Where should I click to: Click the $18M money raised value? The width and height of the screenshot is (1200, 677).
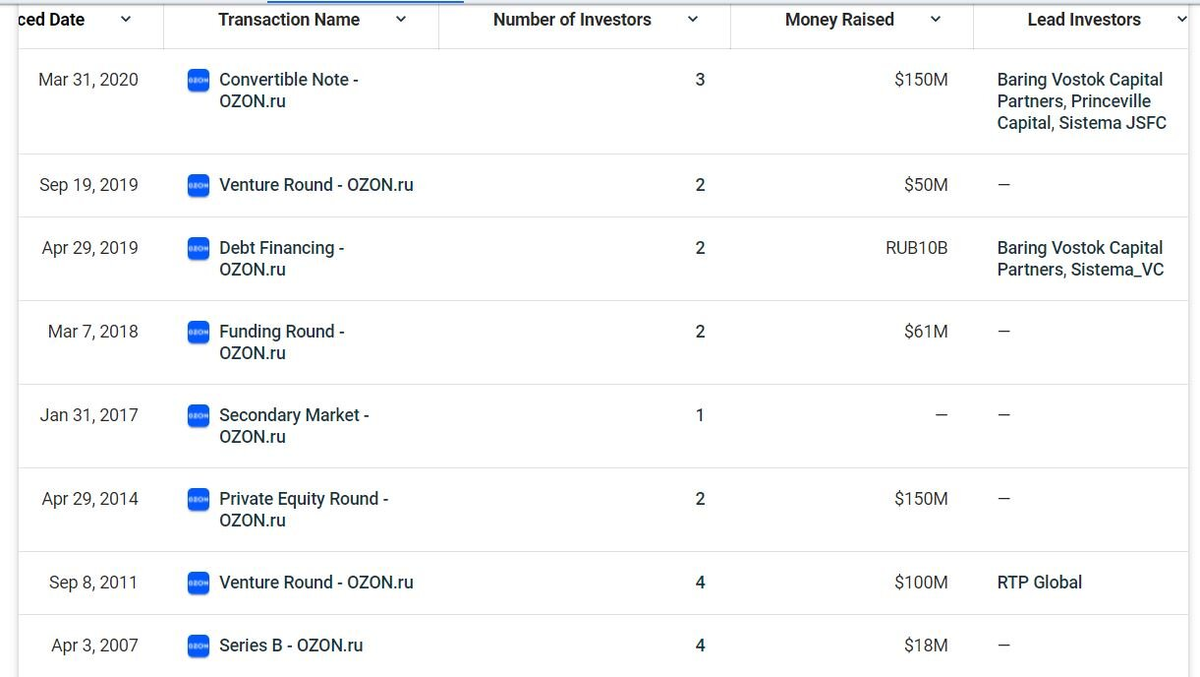[926, 645]
